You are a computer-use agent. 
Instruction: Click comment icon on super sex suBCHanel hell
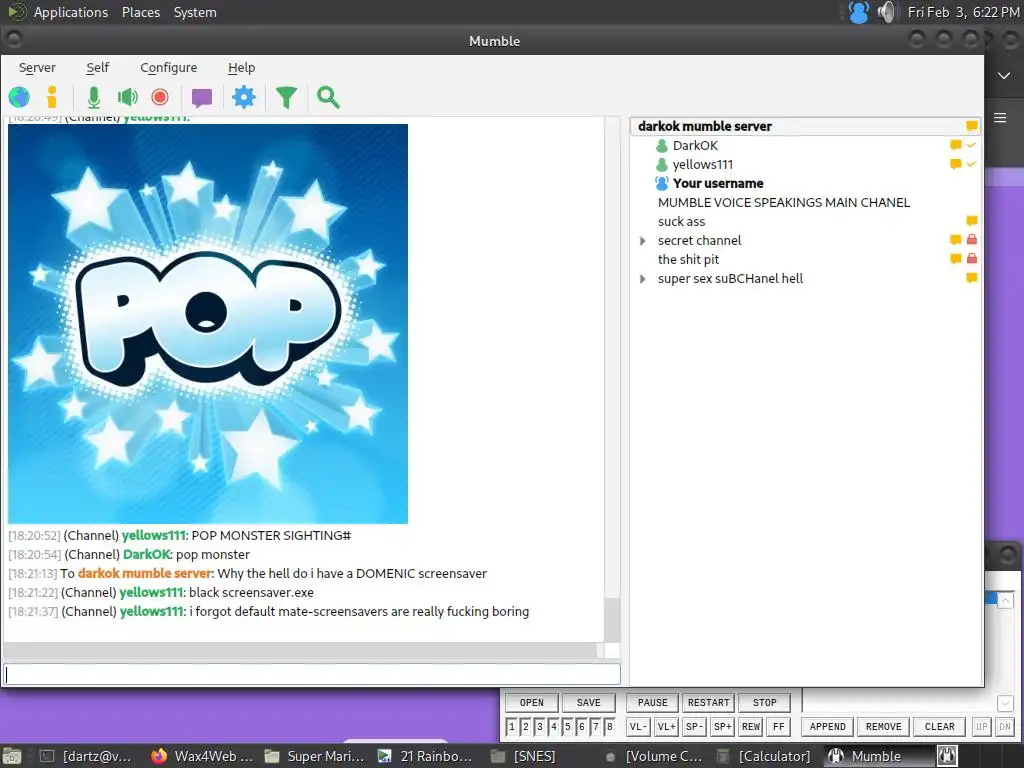point(972,278)
